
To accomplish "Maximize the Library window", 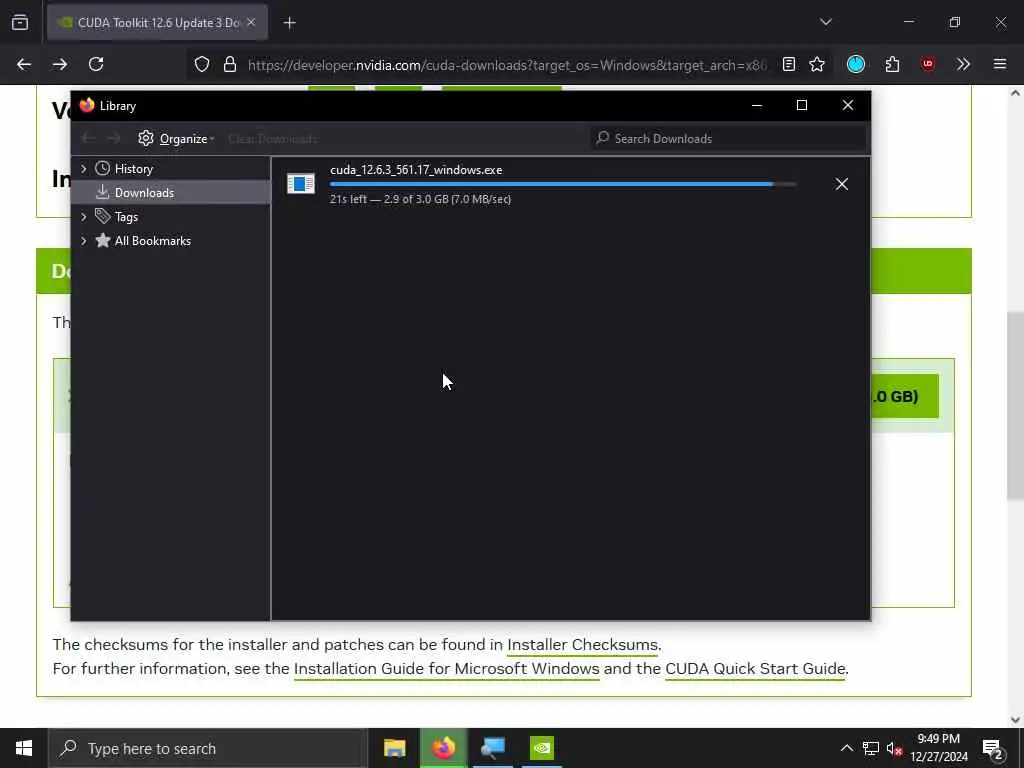I will (x=802, y=105).
